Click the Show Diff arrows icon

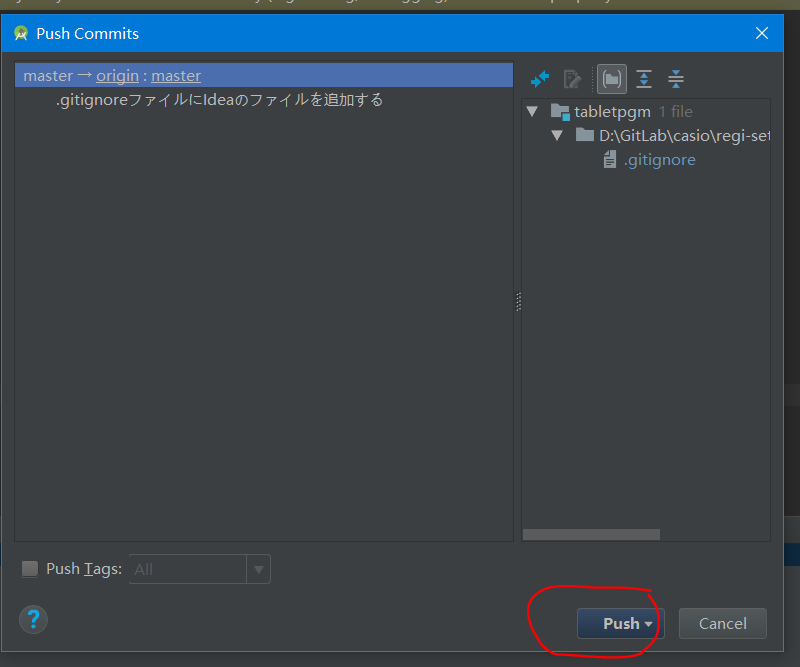(540, 79)
